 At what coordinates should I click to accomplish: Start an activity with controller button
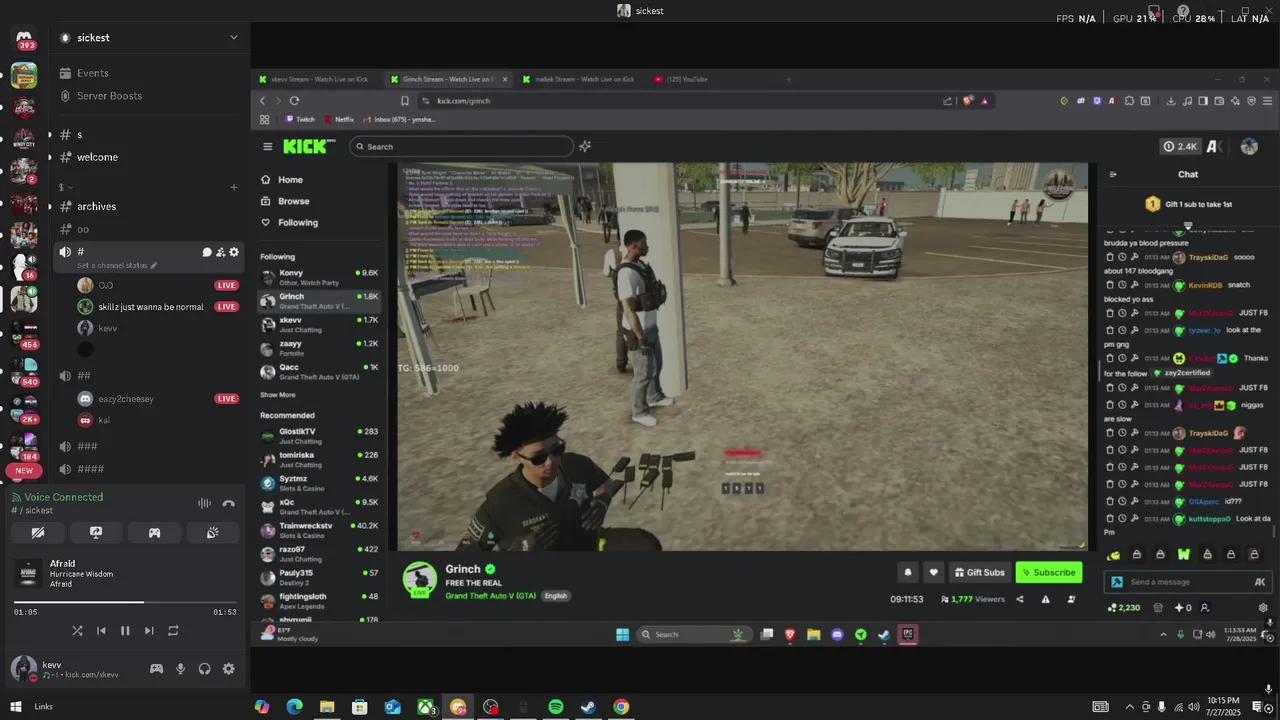(154, 533)
